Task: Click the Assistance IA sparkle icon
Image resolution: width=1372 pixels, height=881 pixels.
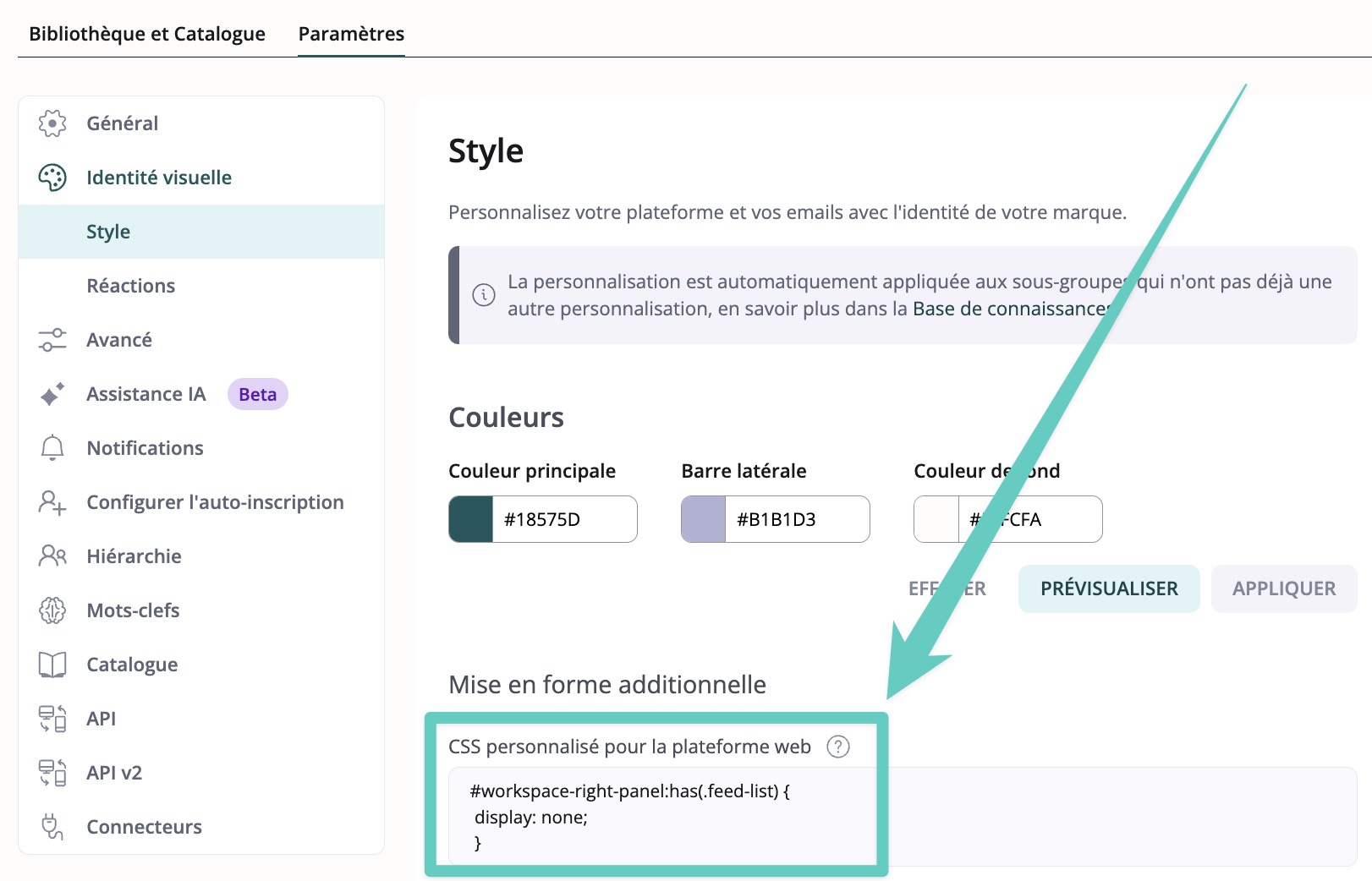Action: click(x=52, y=394)
